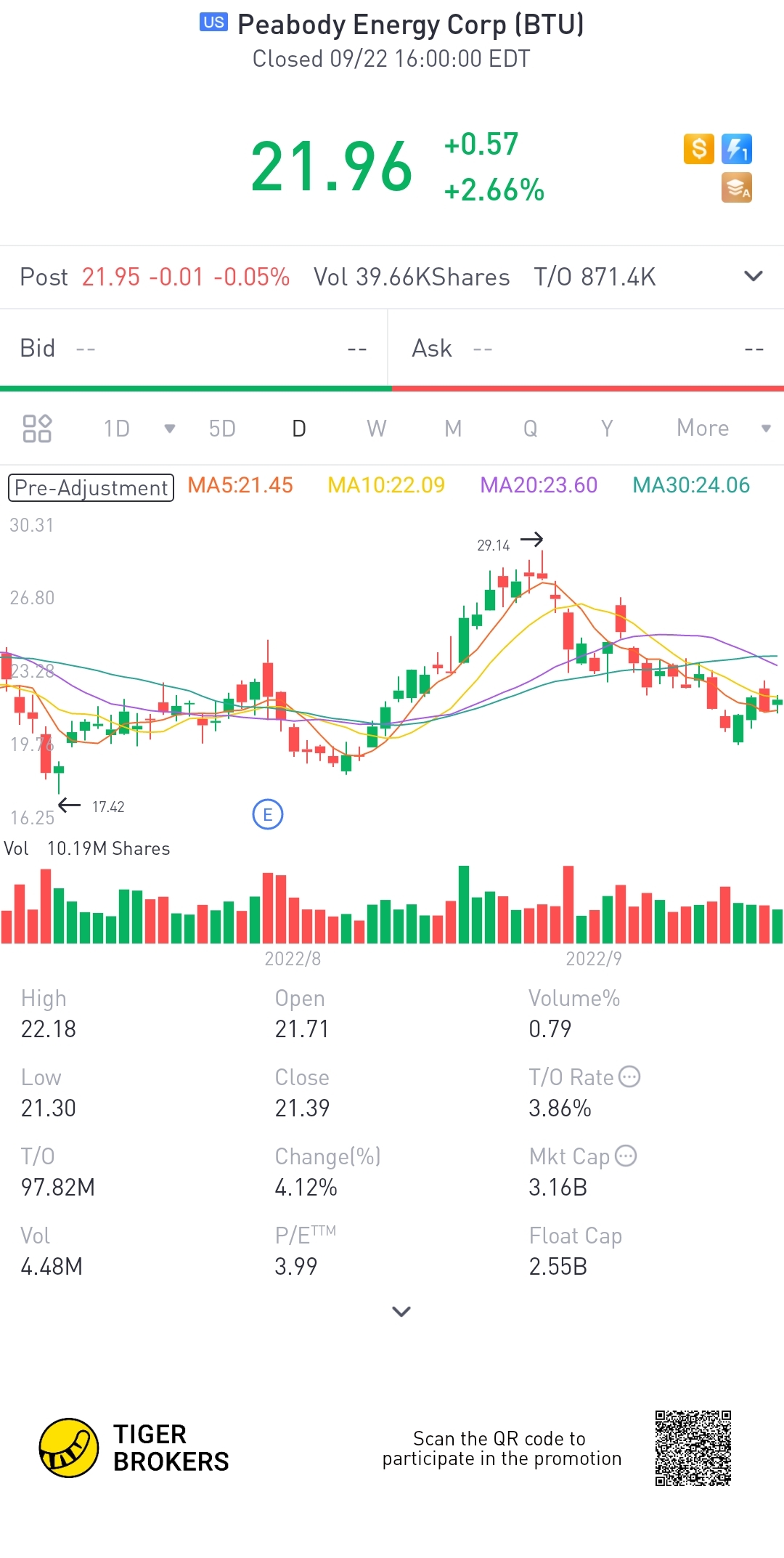784x1558 pixels.
Task: Tap the T/O Rate 3.86% value
Action: [x=560, y=1108]
